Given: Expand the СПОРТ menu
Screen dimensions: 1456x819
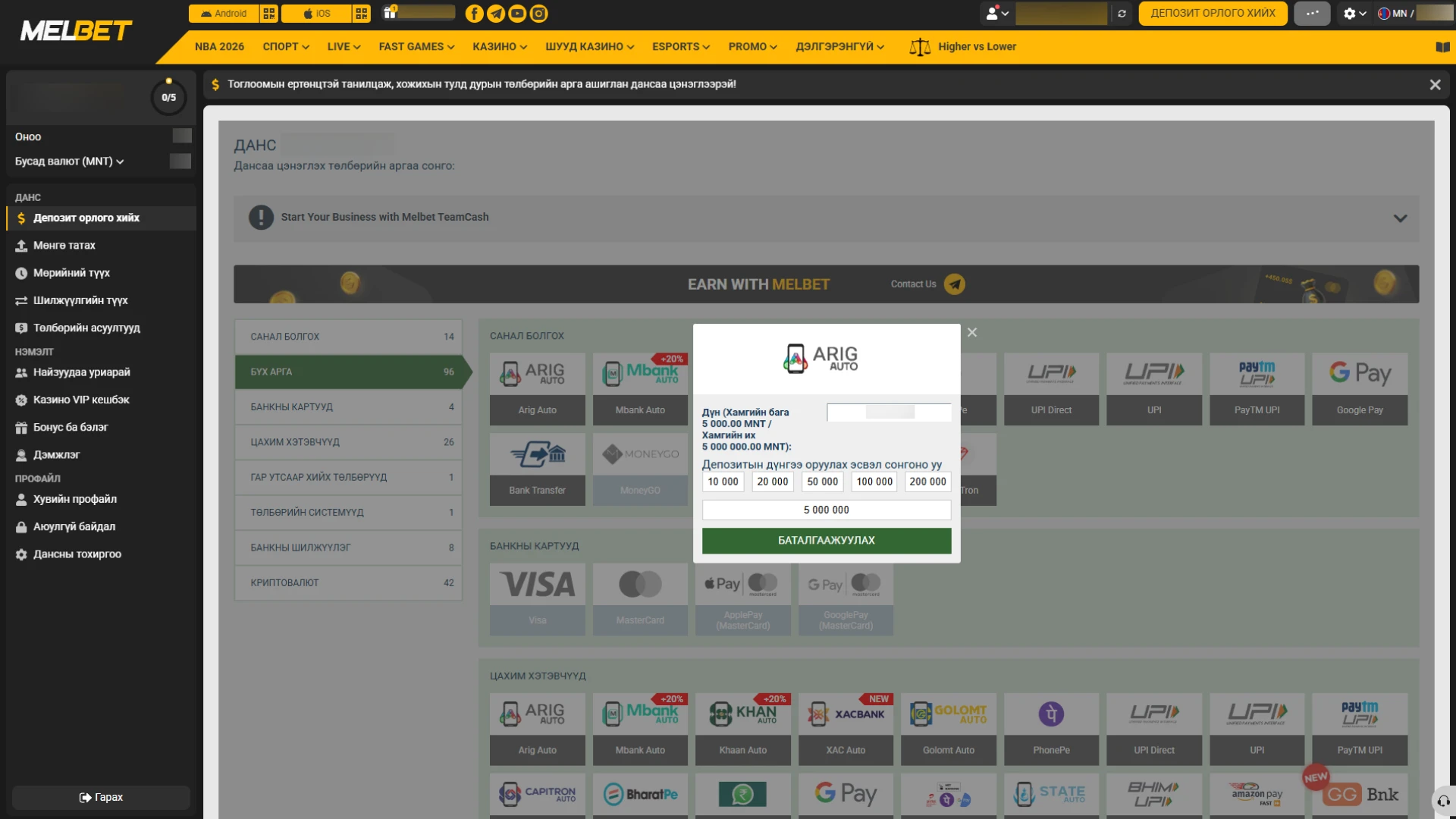Looking at the screenshot, I should pyautogui.click(x=286, y=47).
